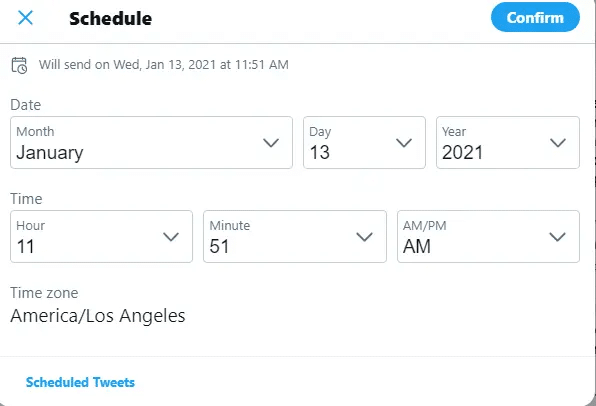Click the chevron arrow in the Year field
The image size is (596, 406).
click(558, 143)
